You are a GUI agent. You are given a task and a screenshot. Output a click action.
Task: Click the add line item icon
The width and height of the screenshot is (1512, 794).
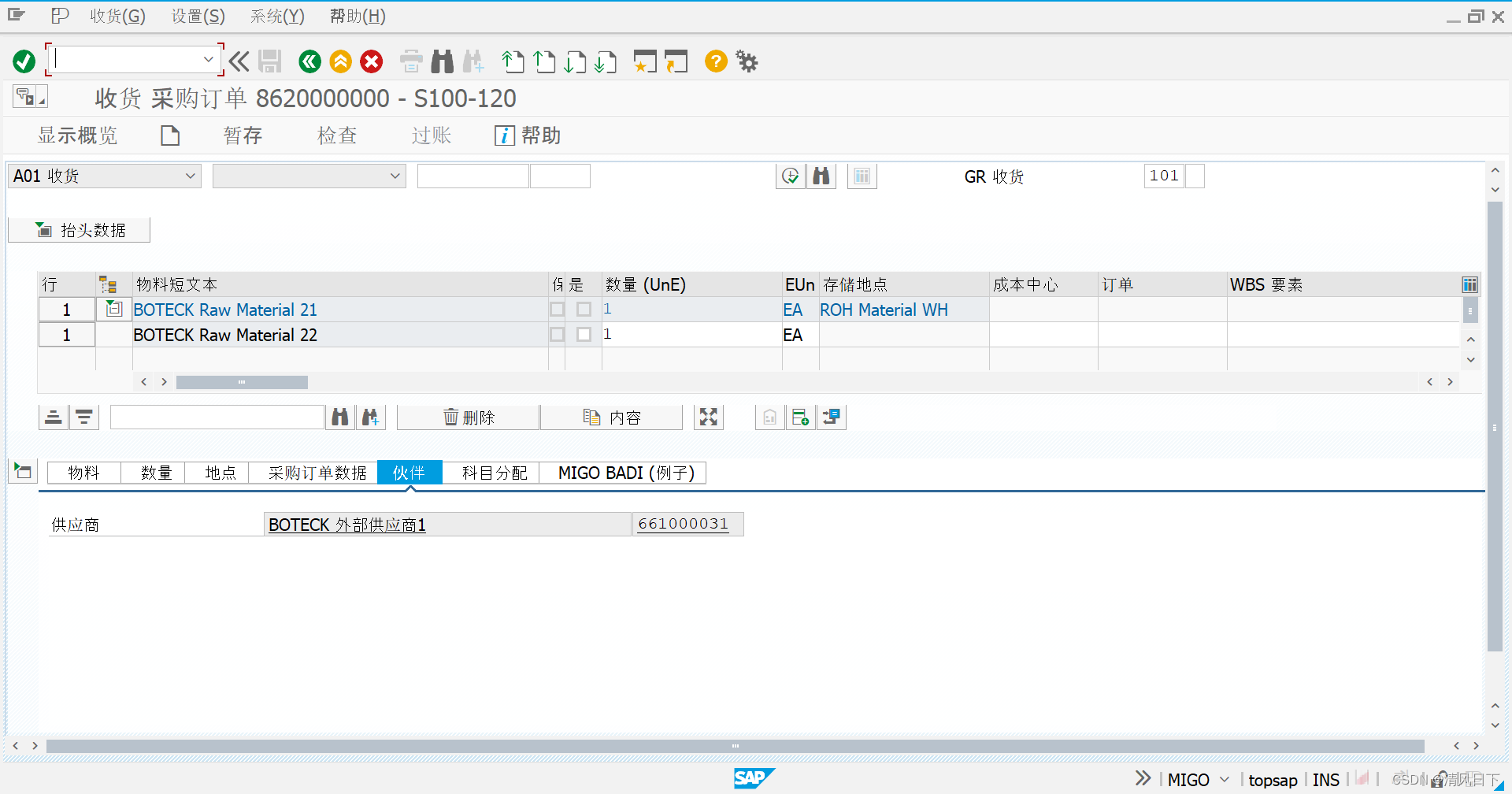tap(800, 417)
